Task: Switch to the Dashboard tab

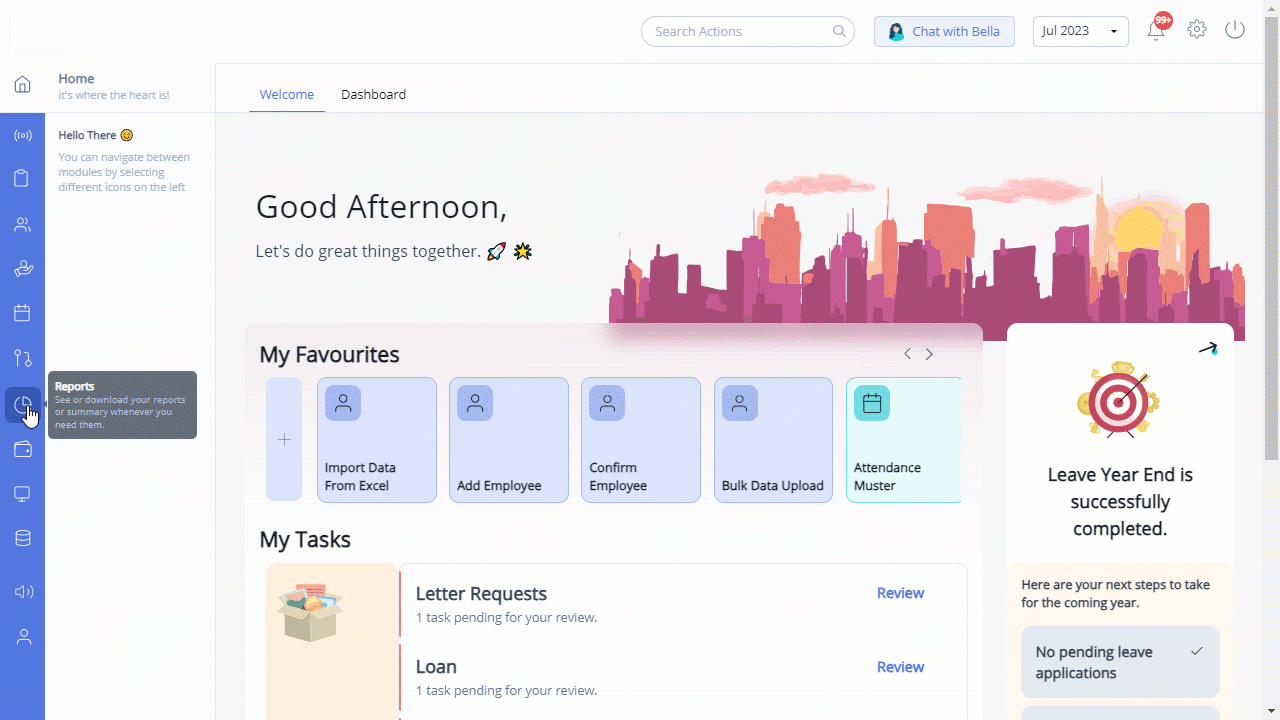Action: [373, 94]
